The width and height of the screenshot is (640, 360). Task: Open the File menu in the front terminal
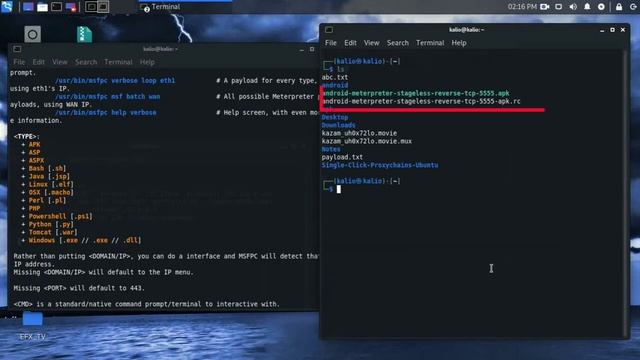(x=331, y=43)
